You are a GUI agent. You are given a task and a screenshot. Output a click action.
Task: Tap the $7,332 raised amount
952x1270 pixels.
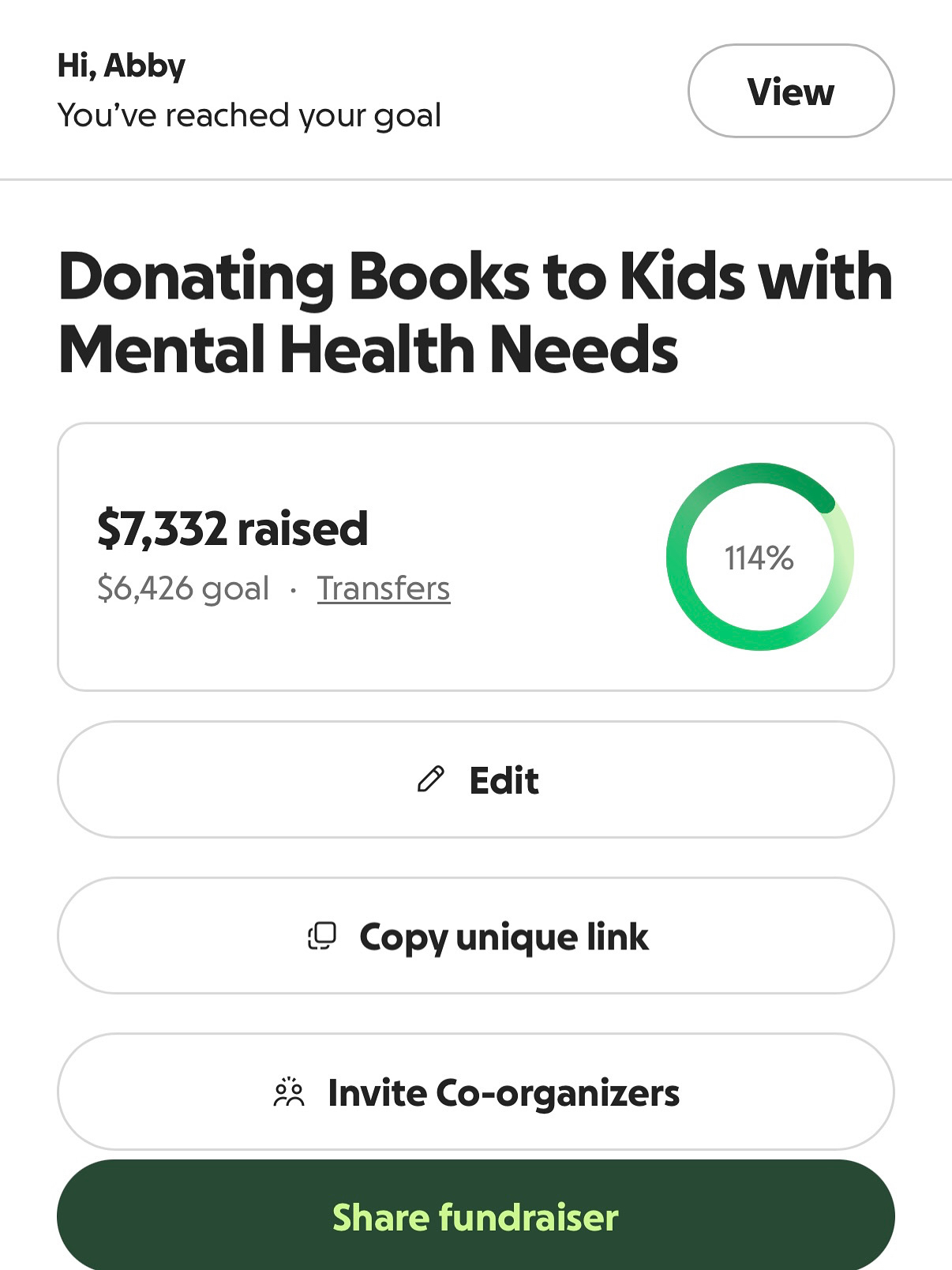(232, 528)
